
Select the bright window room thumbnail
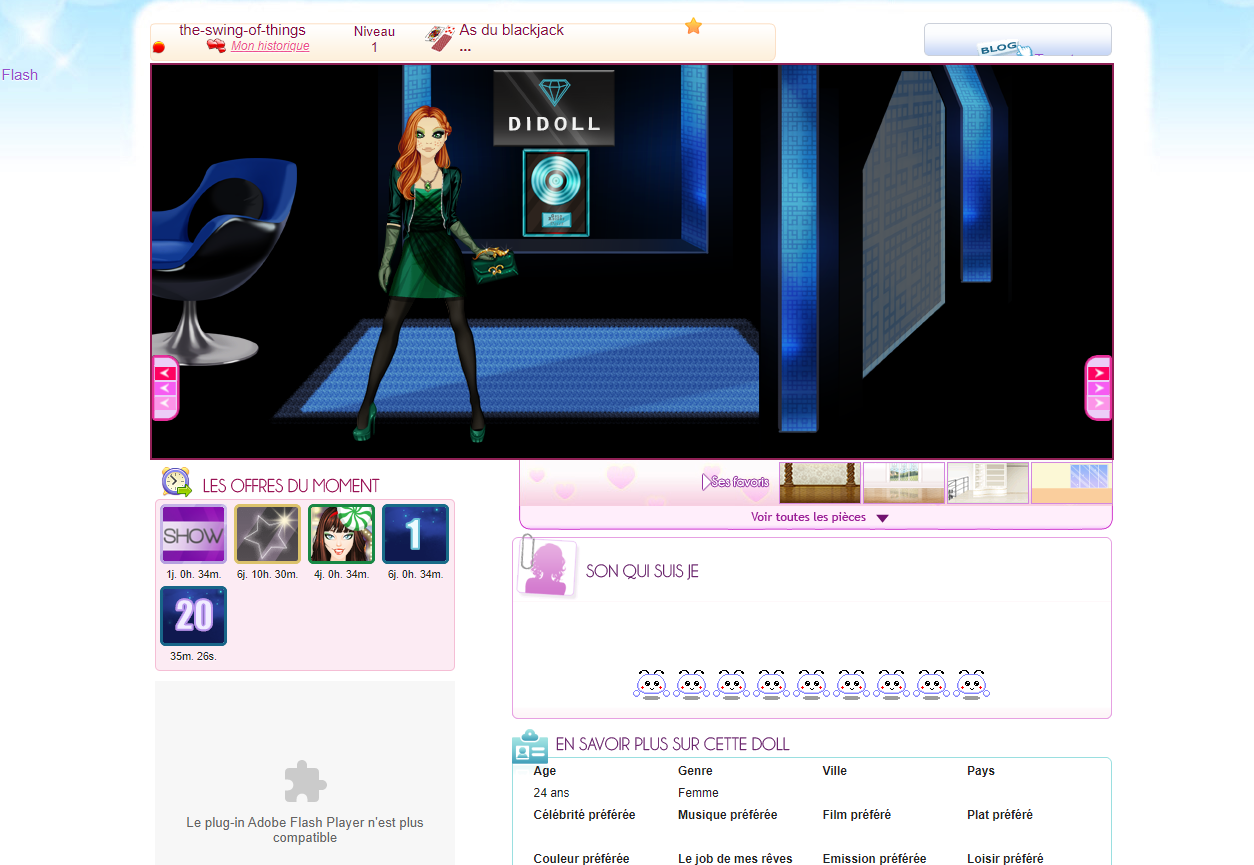(904, 483)
